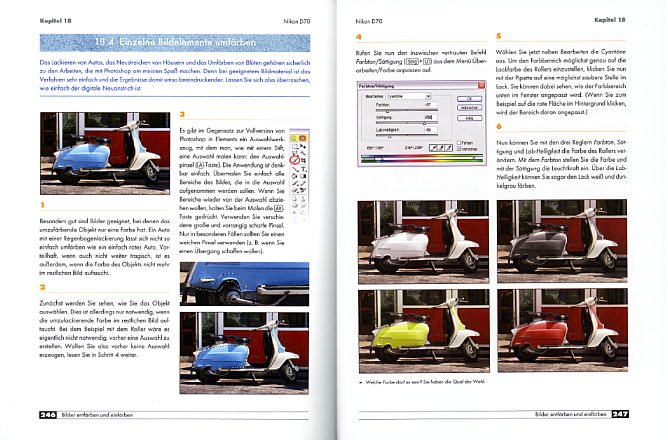This screenshot has height=440, width=668.
Task: Click the red-painted scooter image
Action: point(562,330)
